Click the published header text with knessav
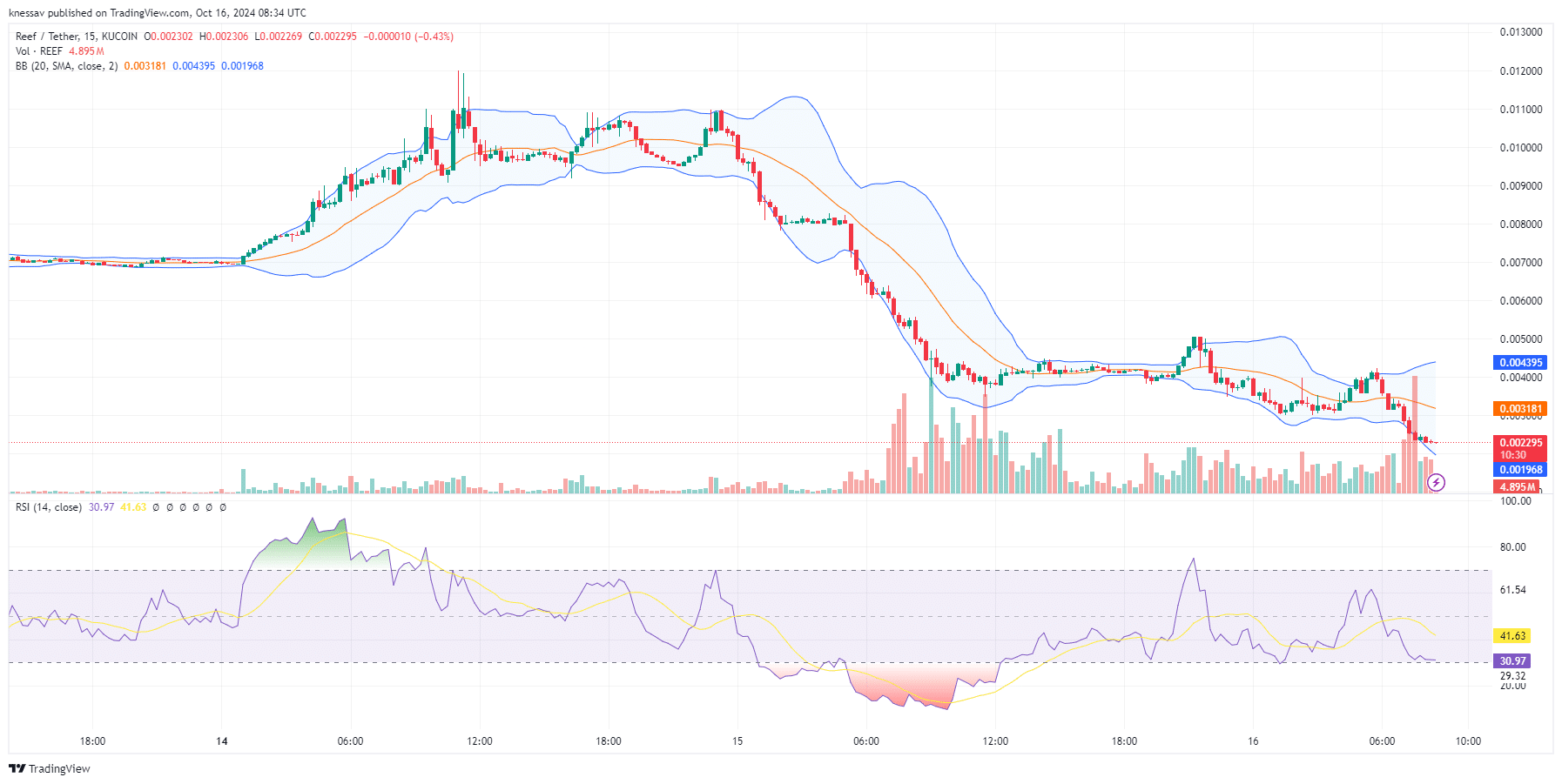1562x784 pixels. pyautogui.click(x=158, y=13)
